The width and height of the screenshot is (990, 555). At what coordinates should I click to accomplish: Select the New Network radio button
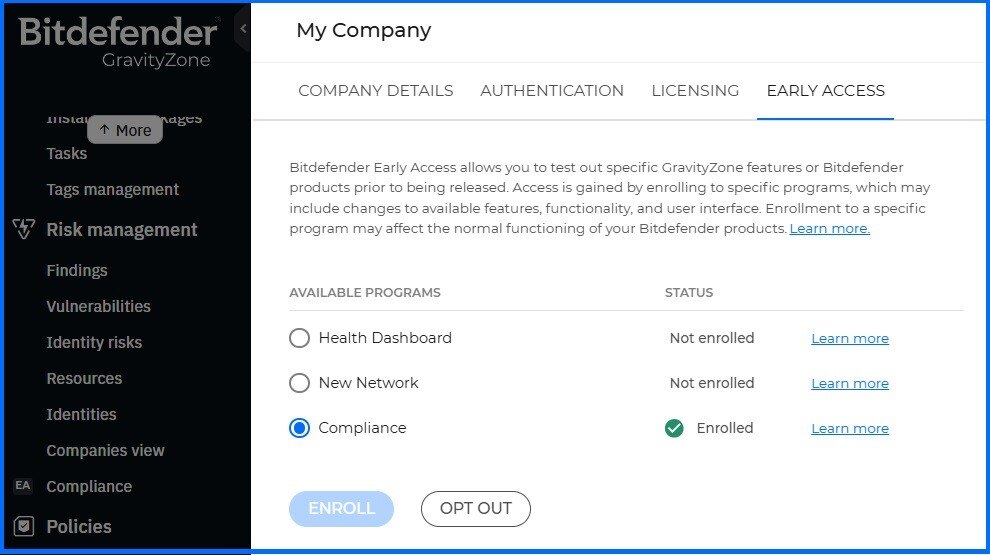(x=299, y=383)
